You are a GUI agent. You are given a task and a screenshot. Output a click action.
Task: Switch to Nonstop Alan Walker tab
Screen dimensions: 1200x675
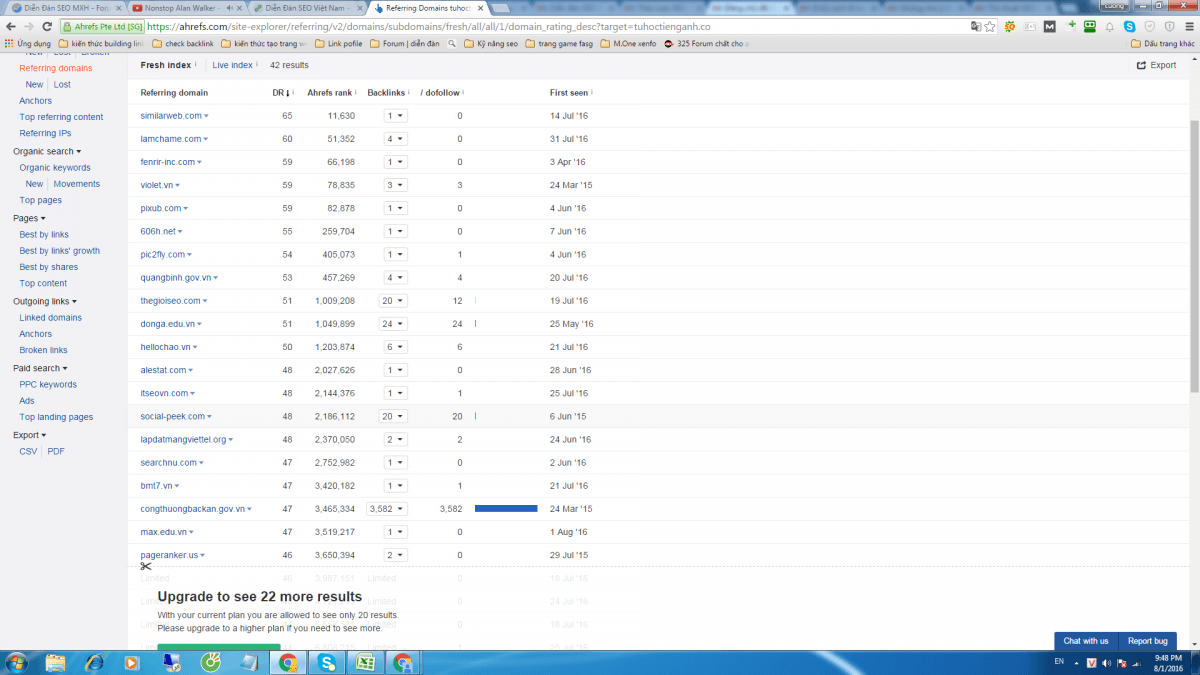(x=186, y=7)
